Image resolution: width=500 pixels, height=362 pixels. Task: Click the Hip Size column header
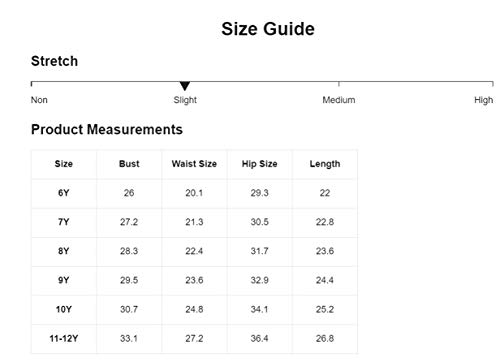260,164
